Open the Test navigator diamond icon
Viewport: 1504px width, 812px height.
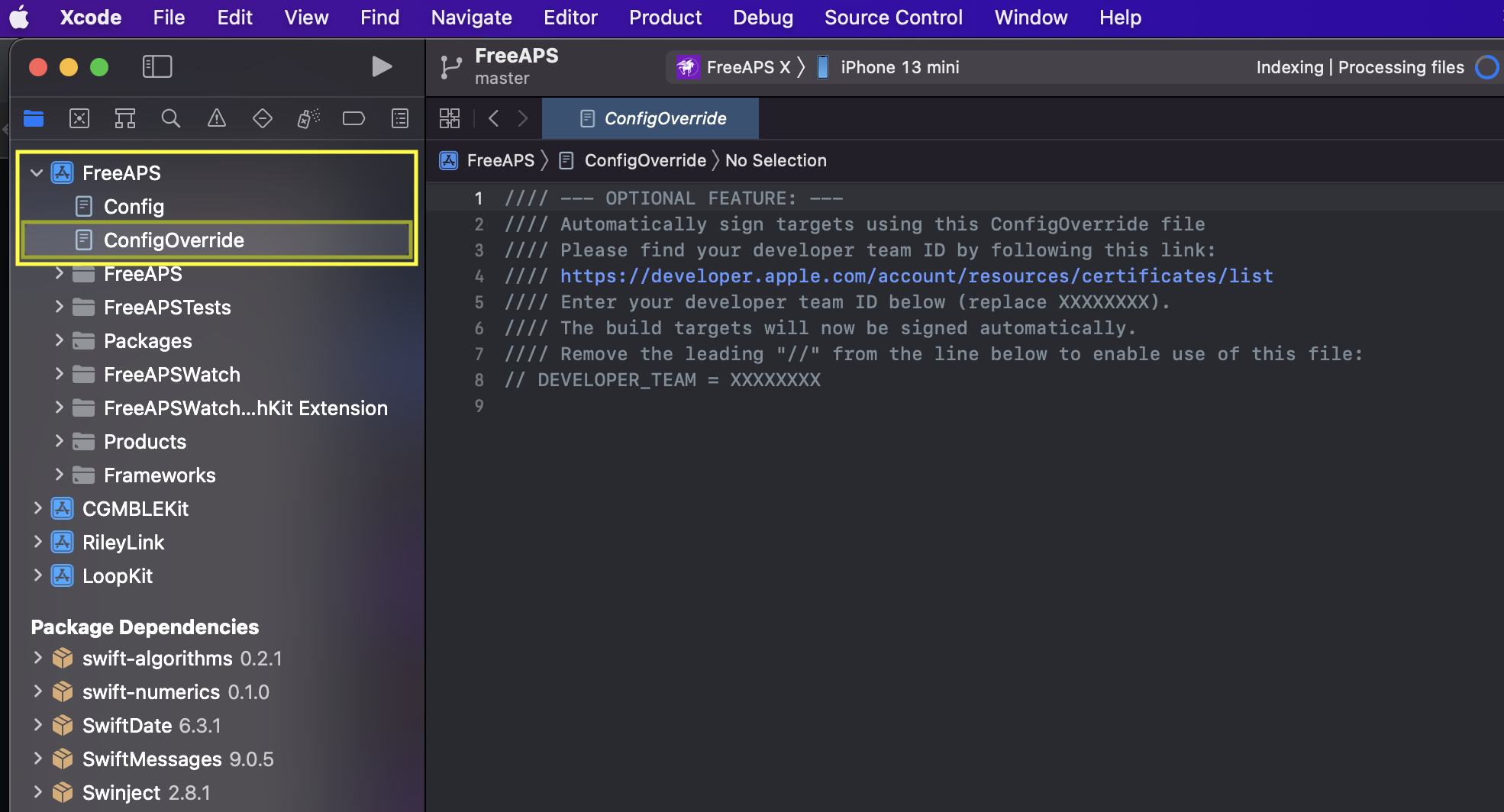click(263, 118)
